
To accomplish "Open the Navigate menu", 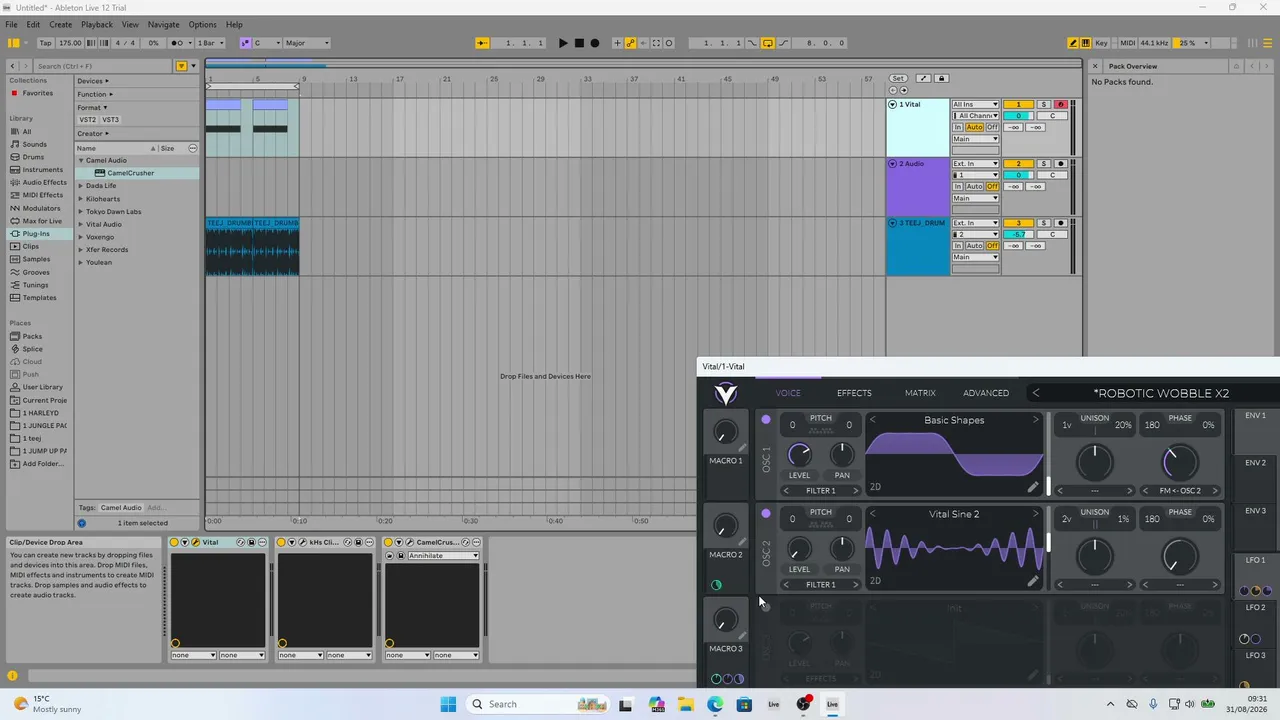I will (163, 24).
